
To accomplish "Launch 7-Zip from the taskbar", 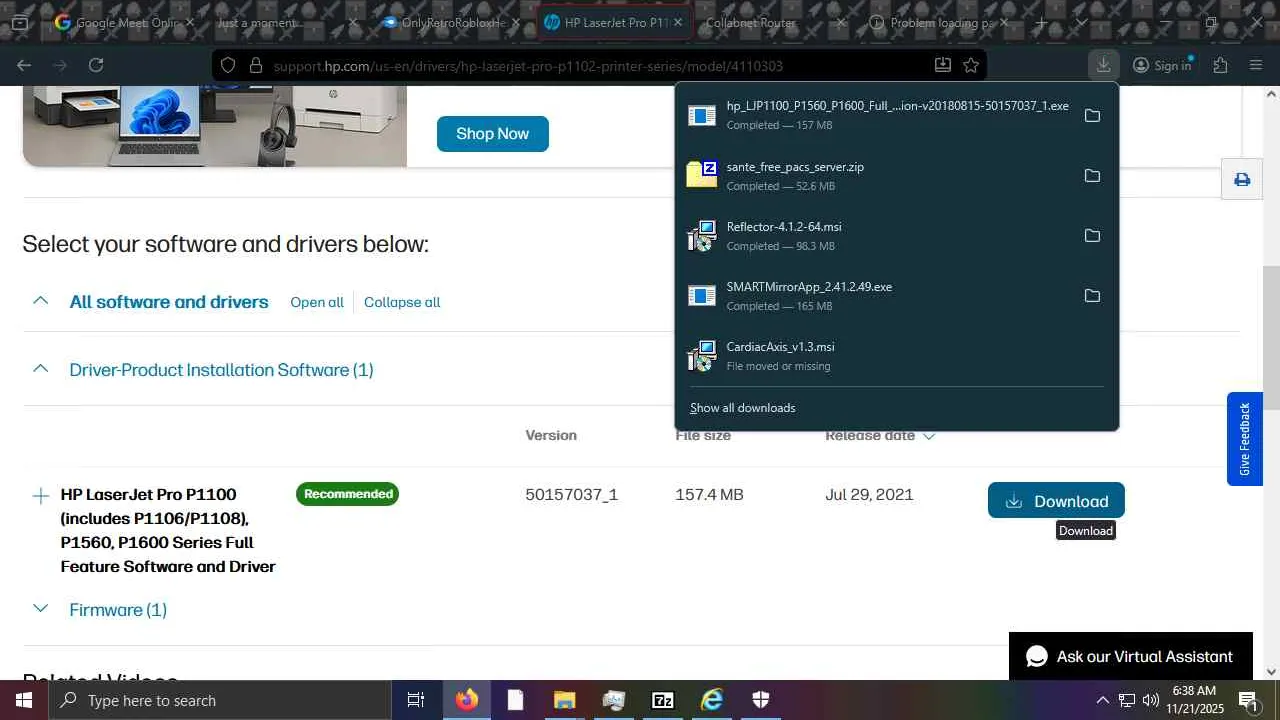I will (x=662, y=700).
